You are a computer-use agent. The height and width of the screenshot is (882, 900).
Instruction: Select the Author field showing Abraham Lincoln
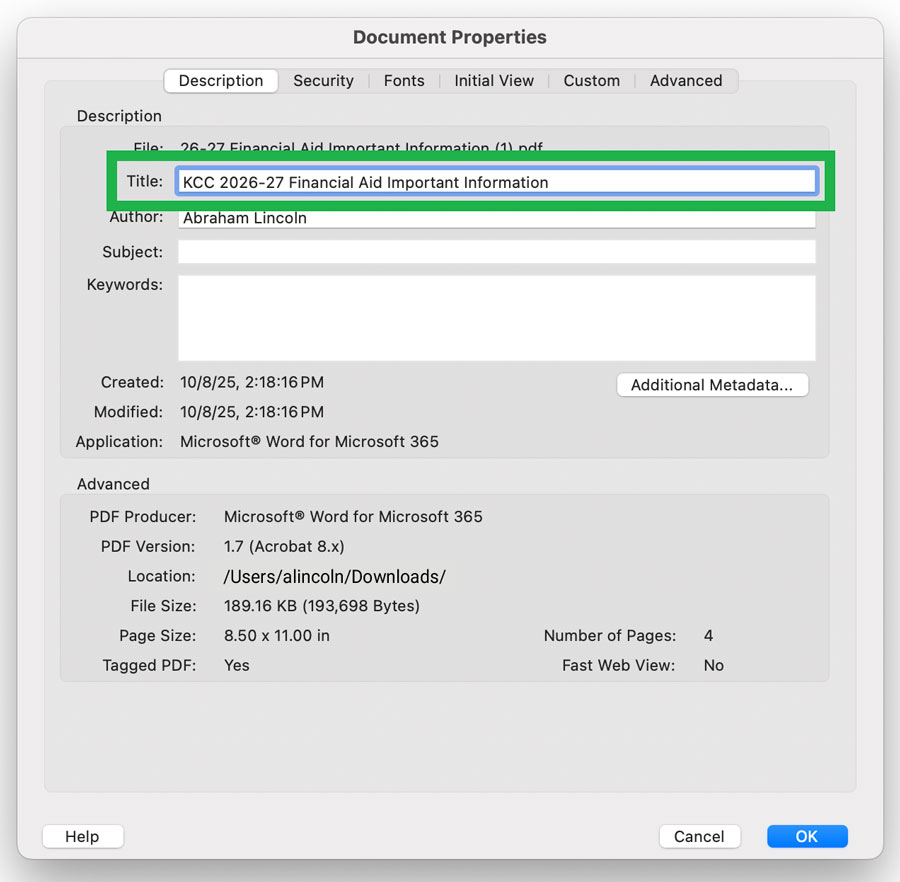click(x=495, y=217)
